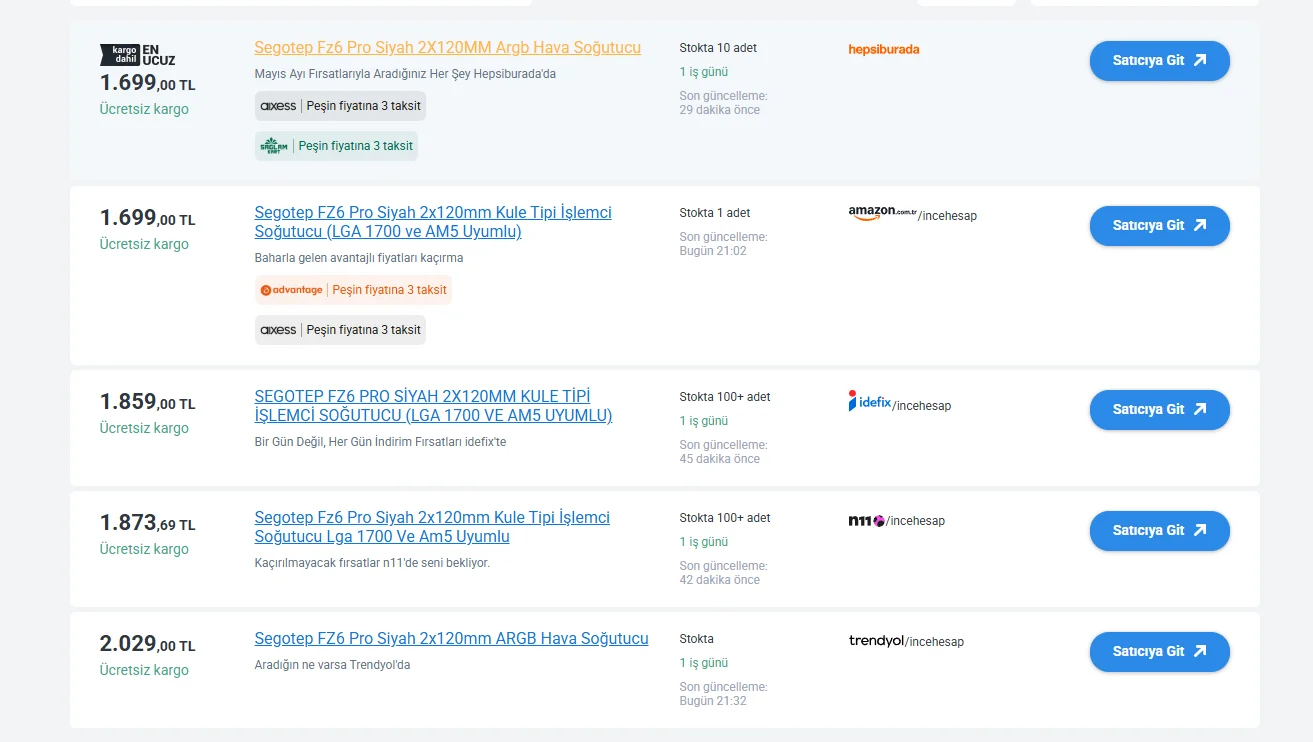Click the "kargo dahil EN UCUZ" badge

[137, 55]
